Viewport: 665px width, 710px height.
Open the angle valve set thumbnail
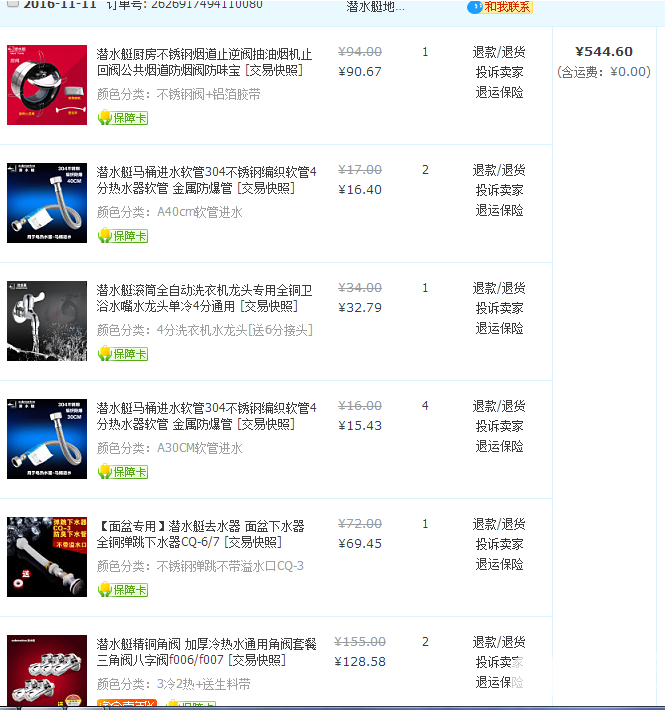(47, 671)
